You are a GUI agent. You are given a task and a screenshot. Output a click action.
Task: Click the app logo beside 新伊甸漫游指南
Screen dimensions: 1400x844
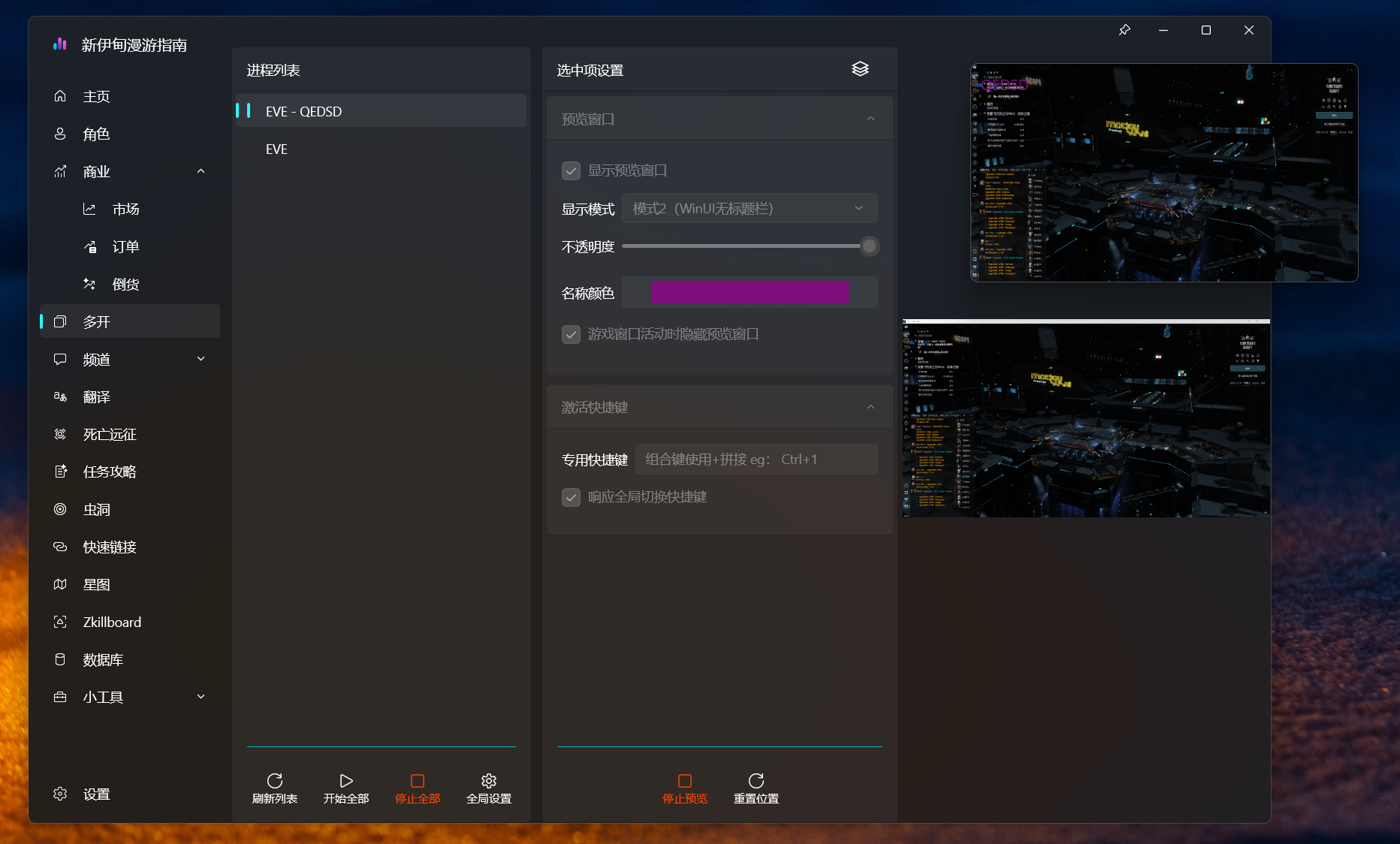(x=60, y=44)
